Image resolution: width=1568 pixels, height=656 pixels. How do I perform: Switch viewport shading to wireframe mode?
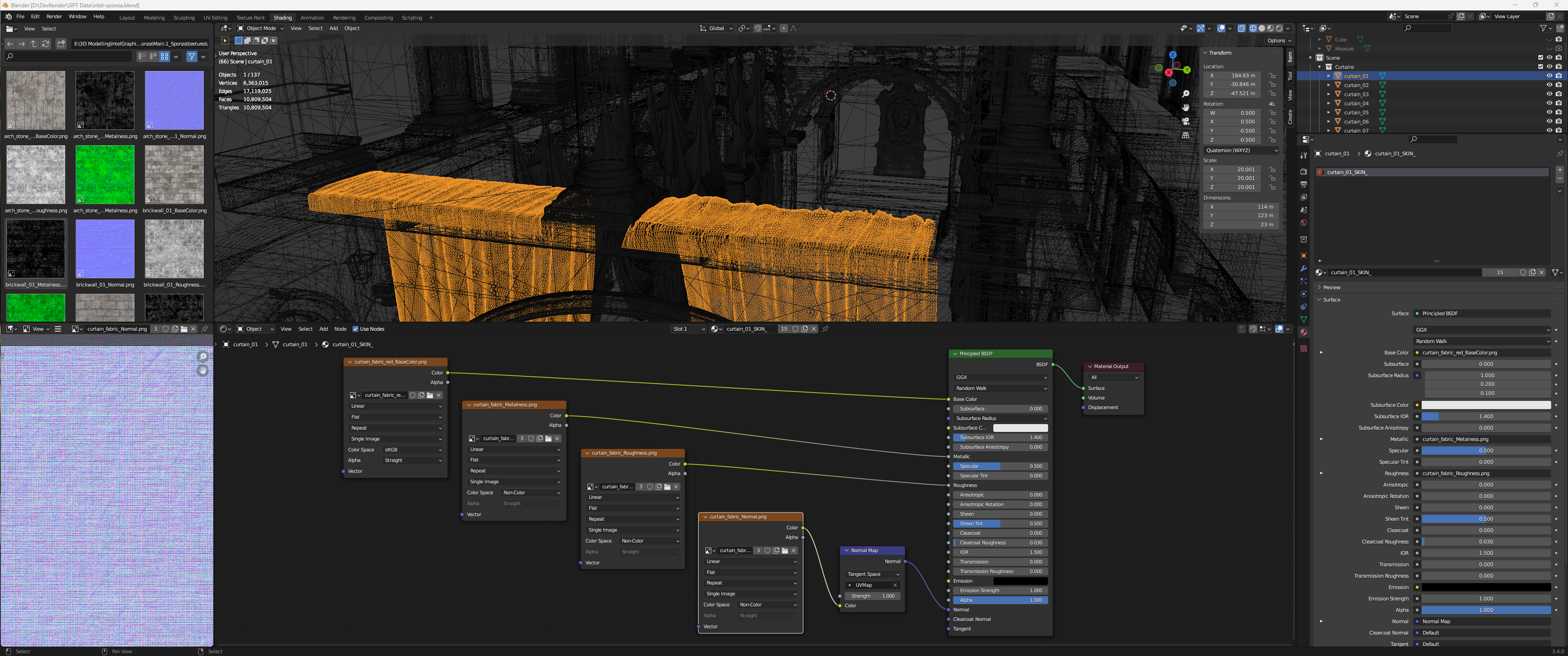coord(1253,29)
